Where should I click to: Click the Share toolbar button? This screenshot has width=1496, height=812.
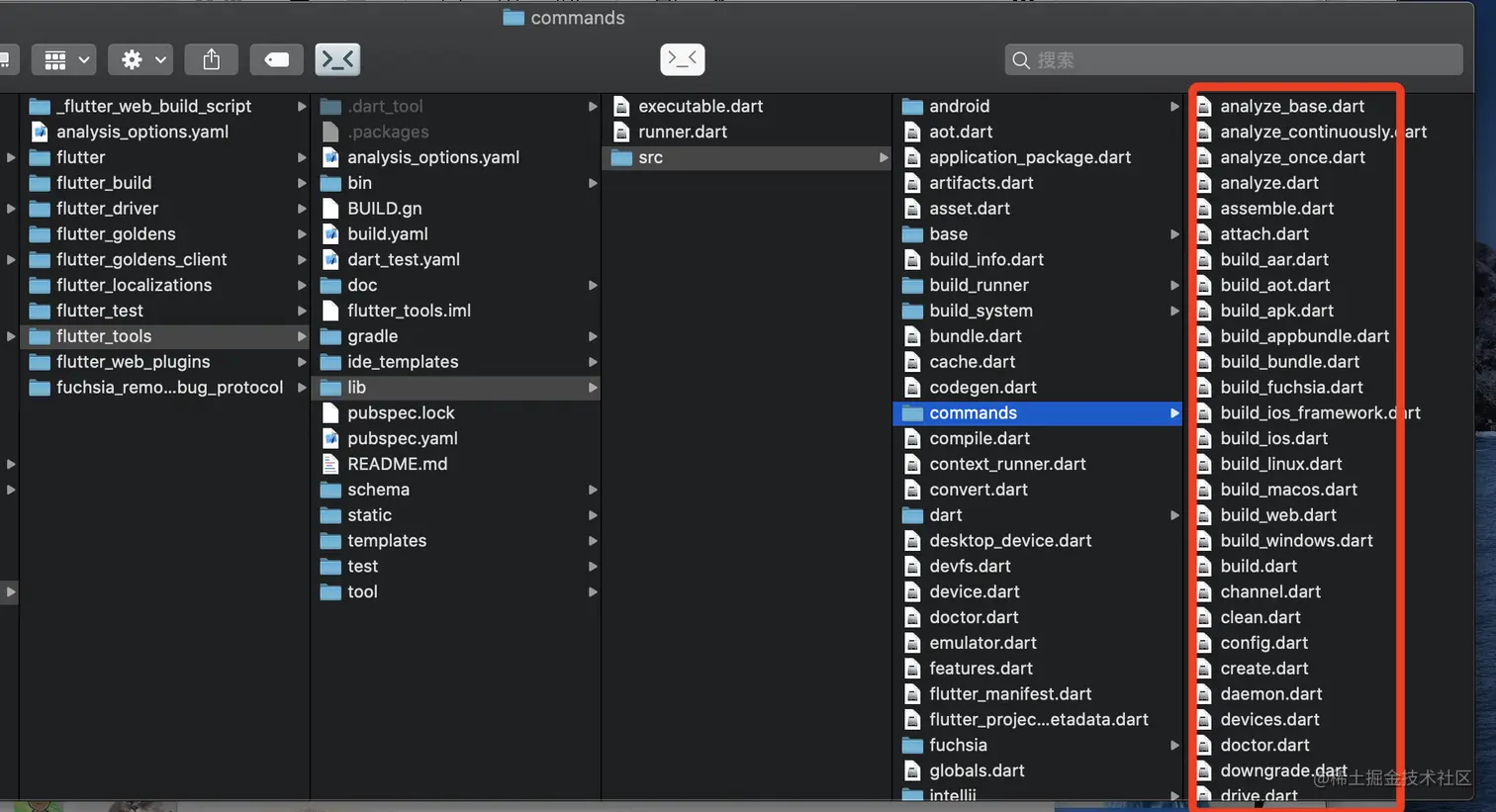click(x=211, y=59)
